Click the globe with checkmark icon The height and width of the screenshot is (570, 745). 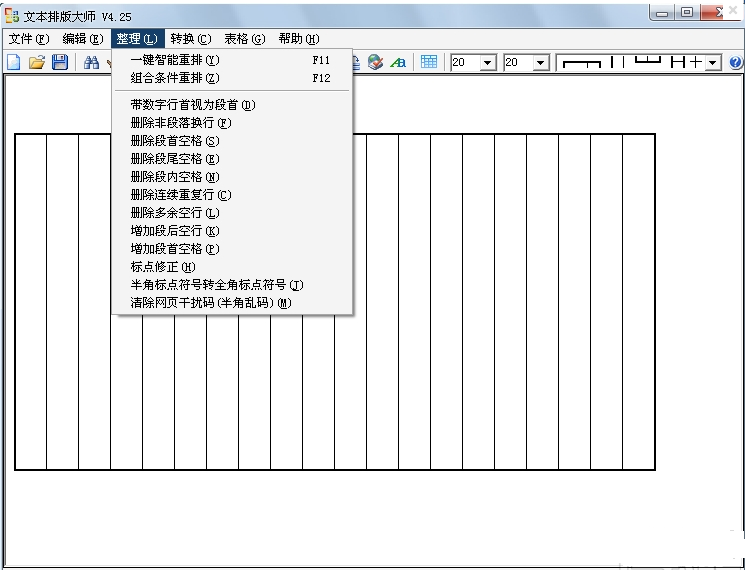pyautogui.click(x=375, y=62)
